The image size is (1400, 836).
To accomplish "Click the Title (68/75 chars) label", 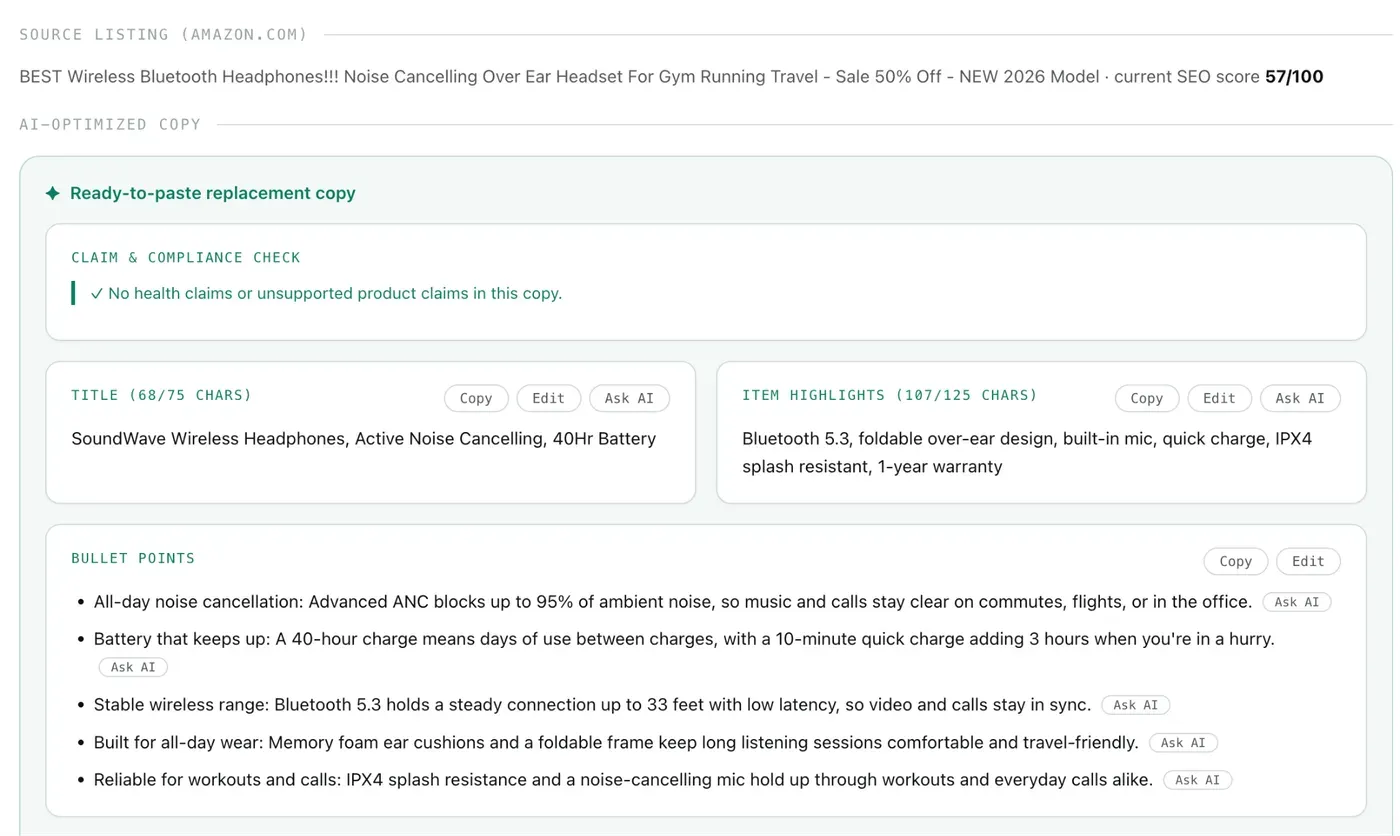I will pyautogui.click(x=162, y=395).
